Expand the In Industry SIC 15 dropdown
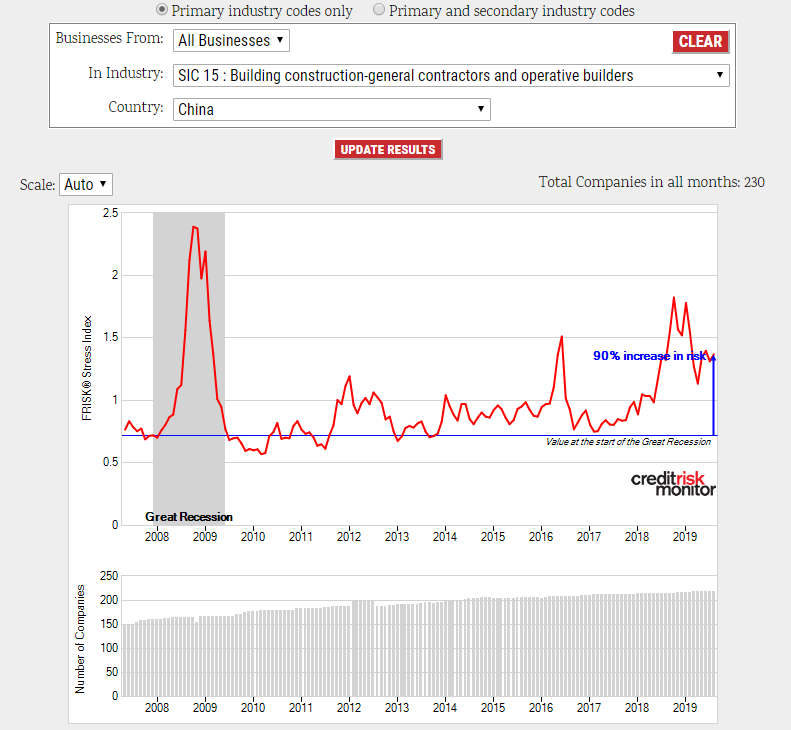 (451, 75)
